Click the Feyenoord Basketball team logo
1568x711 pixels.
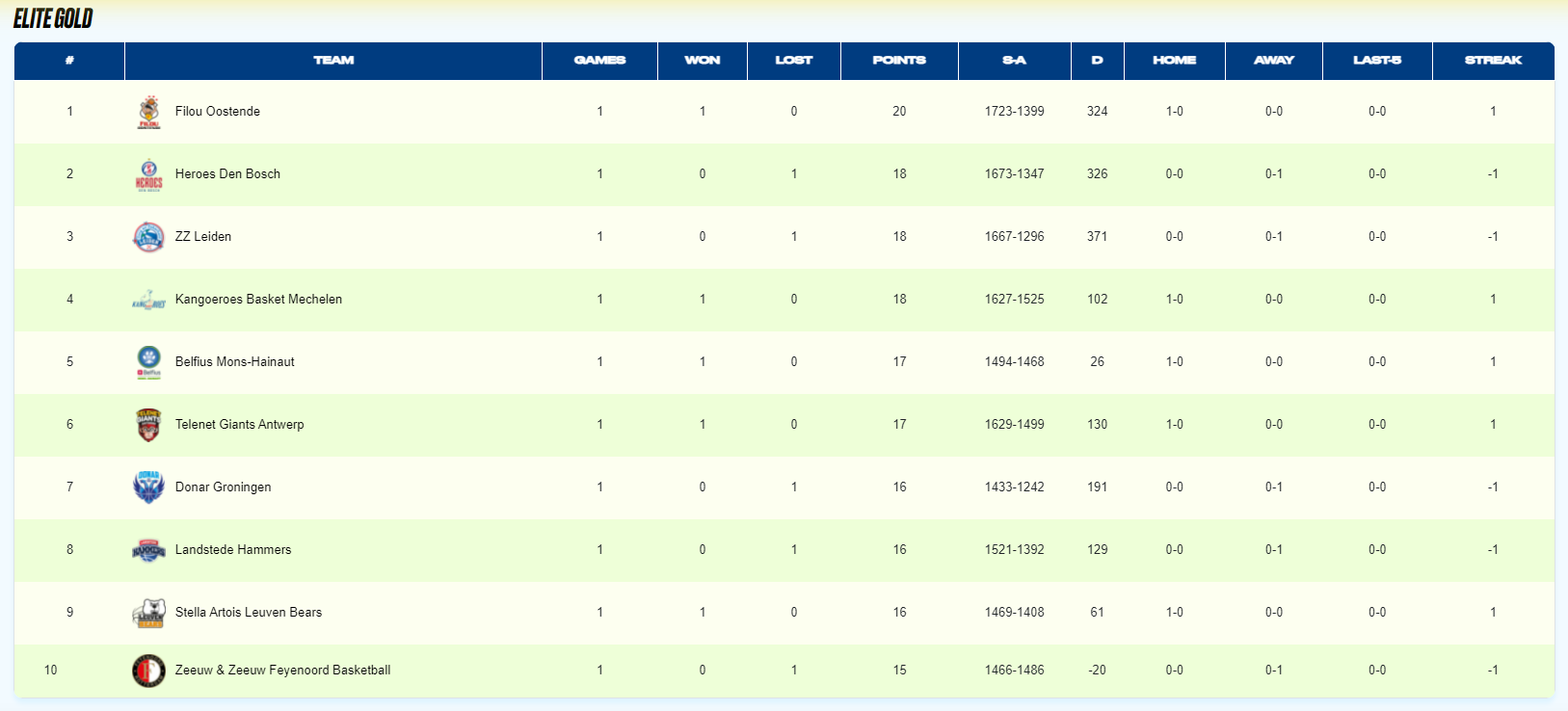pos(148,671)
